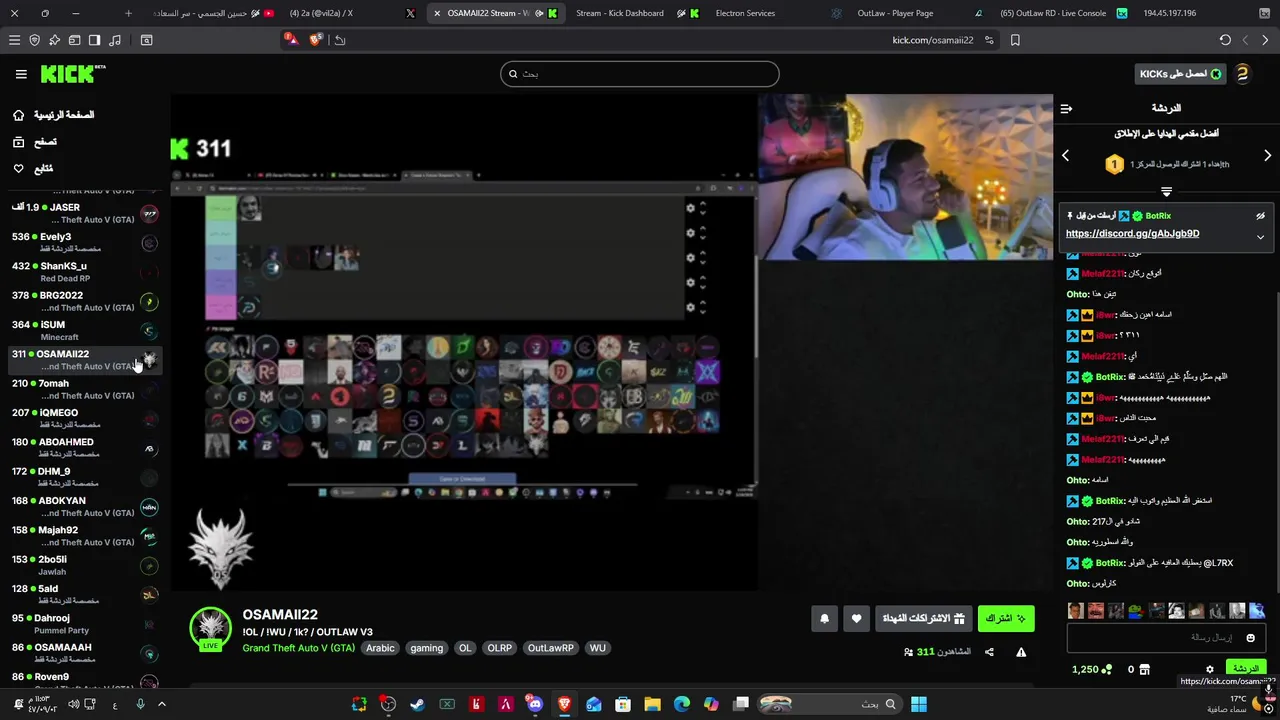Open the Kick hamburger sidebar menu
This screenshot has height=720, width=1280.
point(21,74)
